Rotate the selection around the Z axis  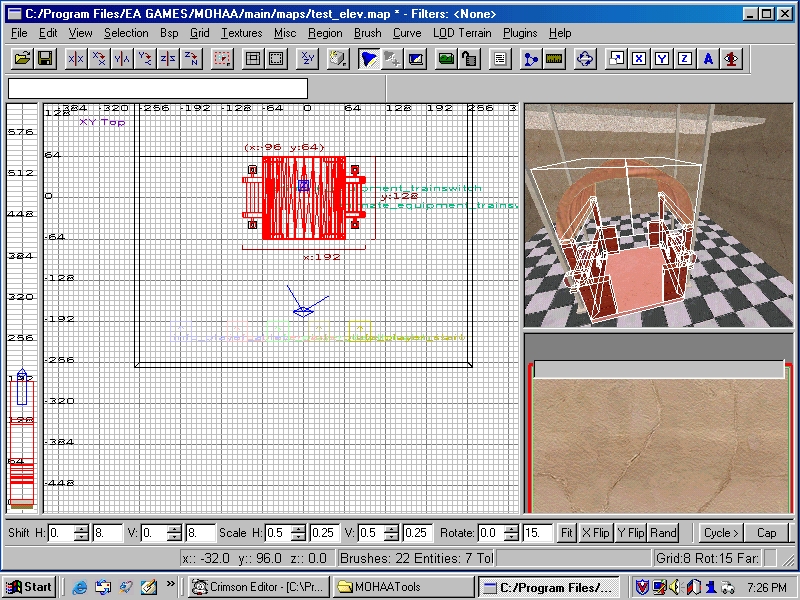(x=191, y=59)
